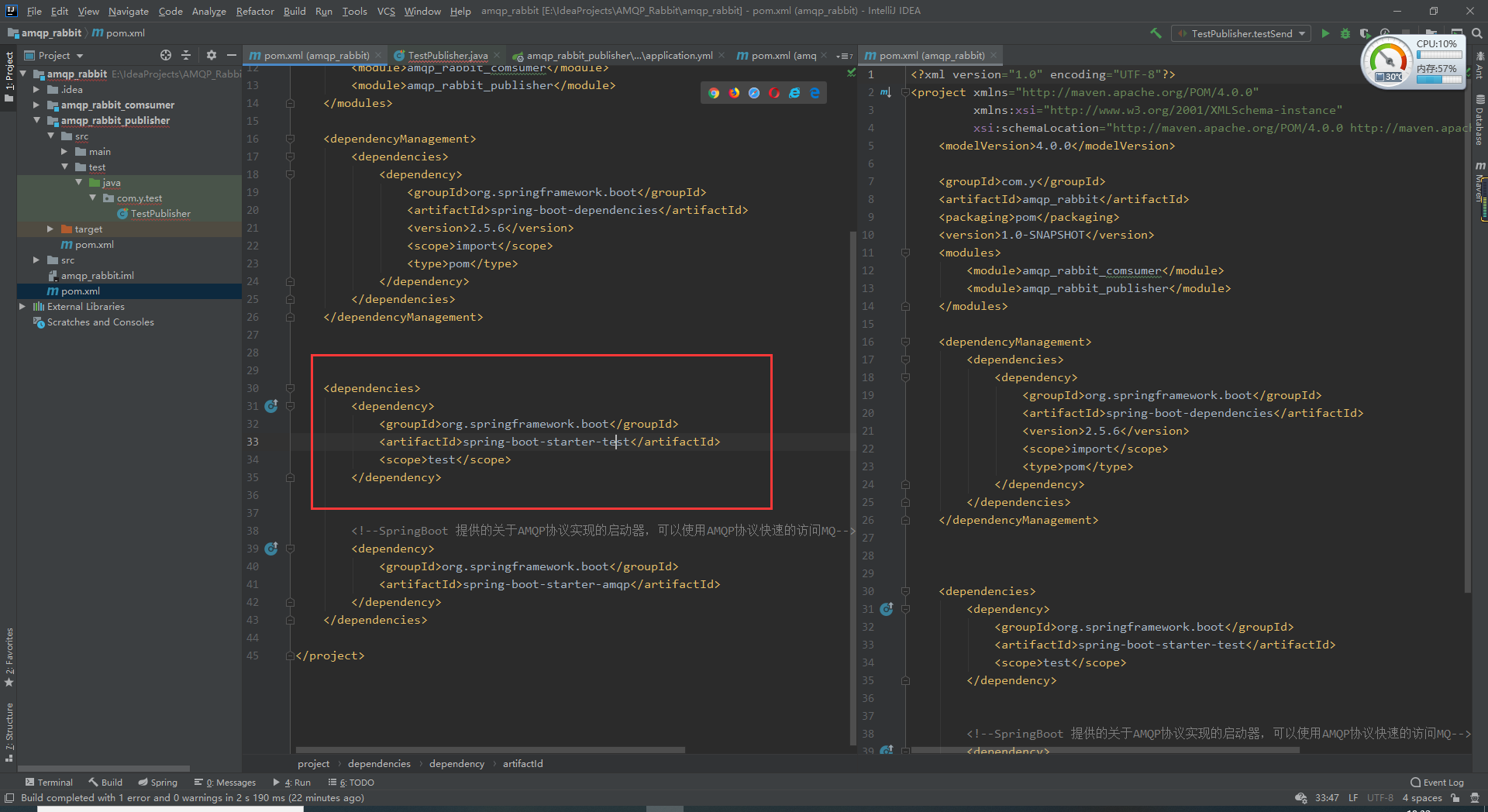Toggle the 2: Favorites tool window button

pyautogui.click(x=9, y=657)
